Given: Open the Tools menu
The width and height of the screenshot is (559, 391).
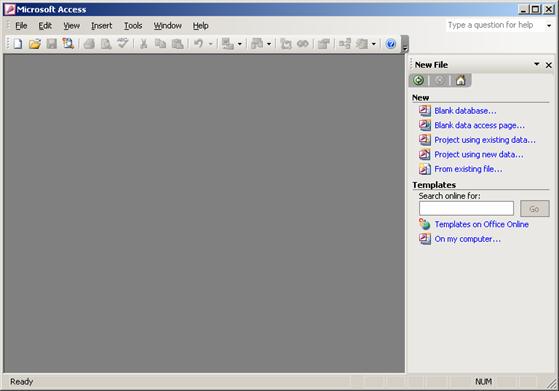Looking at the screenshot, I should click(x=133, y=26).
